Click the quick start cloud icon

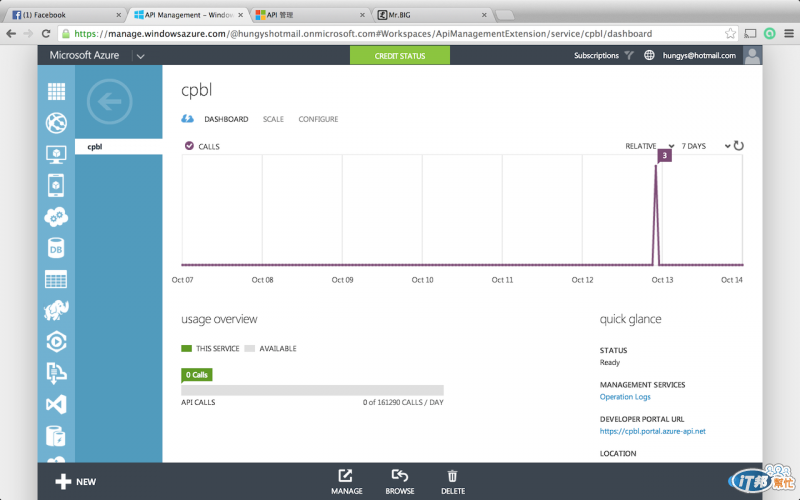tap(187, 119)
